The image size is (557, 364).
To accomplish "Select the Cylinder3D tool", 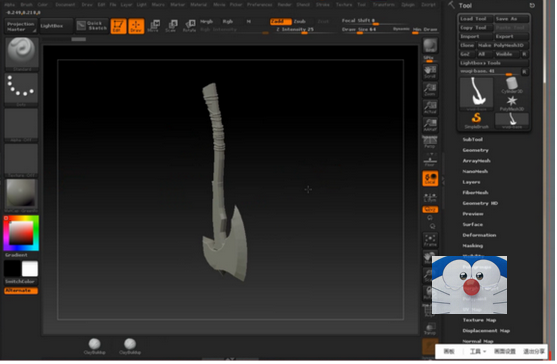I will (512, 85).
